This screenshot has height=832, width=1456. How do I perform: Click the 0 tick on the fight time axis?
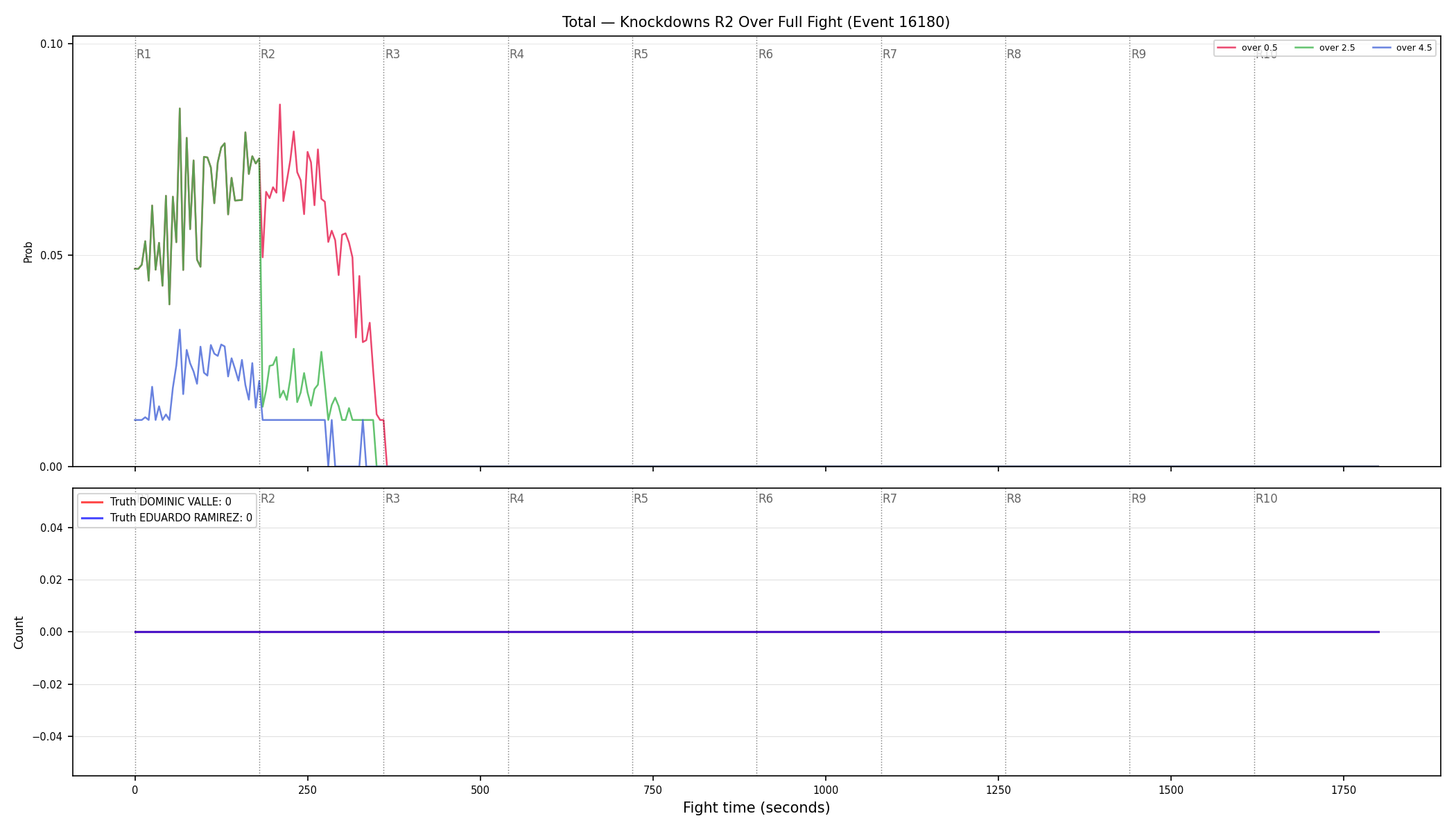(135, 790)
